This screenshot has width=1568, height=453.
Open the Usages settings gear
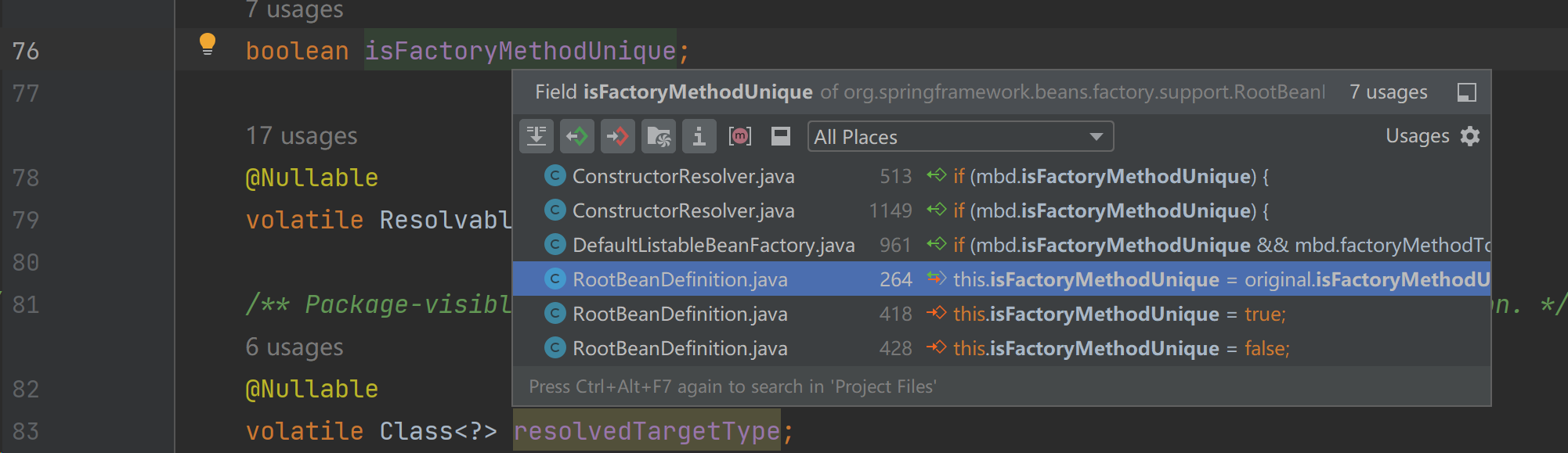click(1470, 136)
